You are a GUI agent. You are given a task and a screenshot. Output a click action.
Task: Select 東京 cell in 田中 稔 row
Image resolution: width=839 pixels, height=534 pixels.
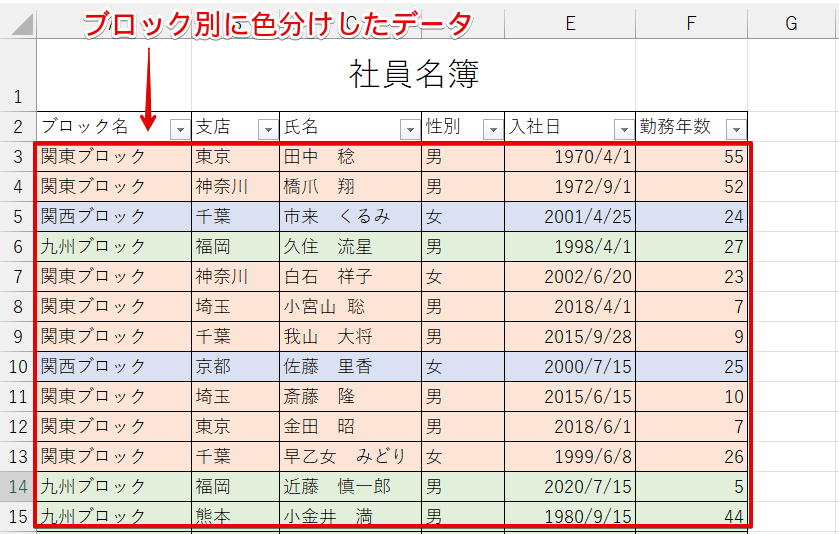[x=235, y=157]
